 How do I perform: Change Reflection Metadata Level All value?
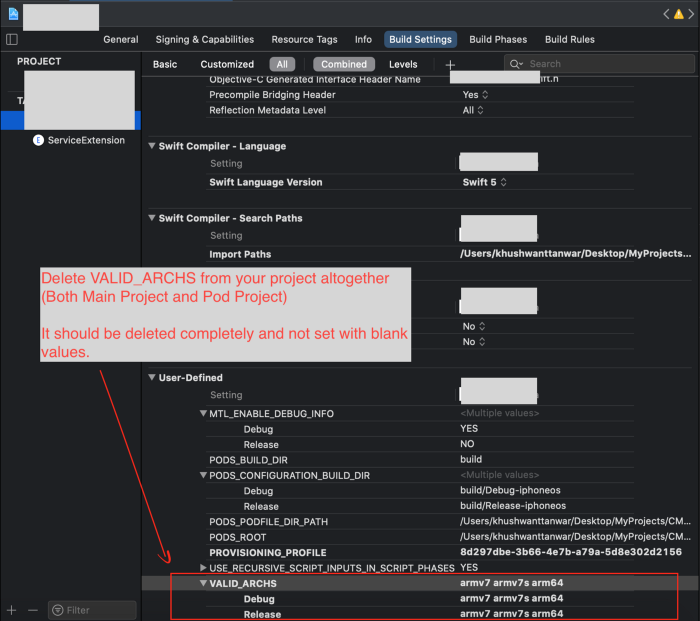(x=473, y=110)
